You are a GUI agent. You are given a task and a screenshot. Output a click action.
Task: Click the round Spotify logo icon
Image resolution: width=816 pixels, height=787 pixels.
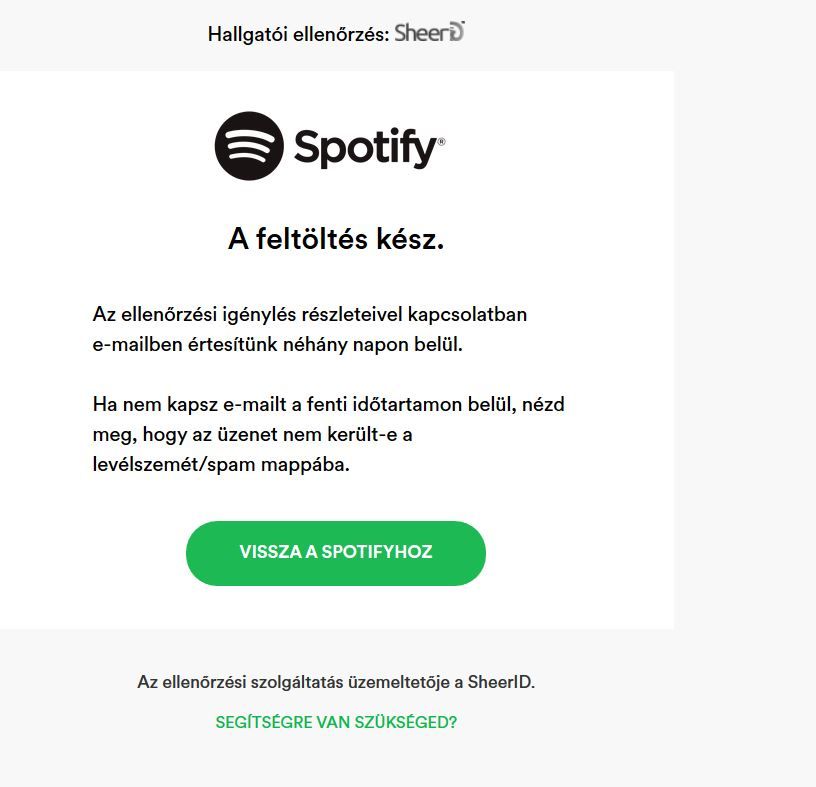coord(249,146)
